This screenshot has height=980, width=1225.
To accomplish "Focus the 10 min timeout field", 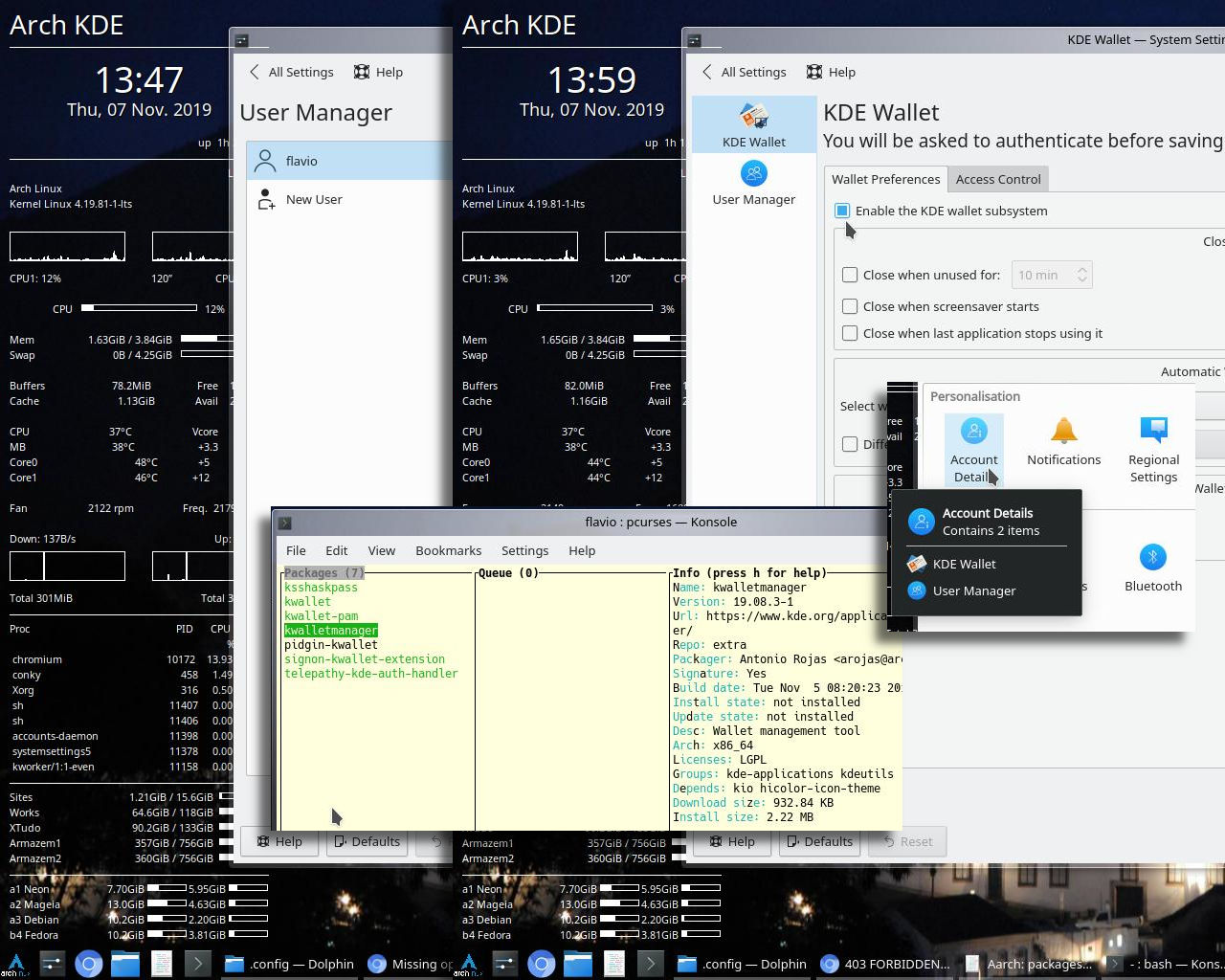I will 1042,275.
